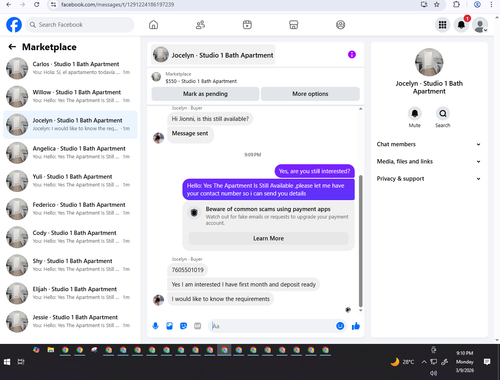Screen dimensions: 500x380
Task: Click Learn More in the scam warning
Action: click(x=268, y=238)
